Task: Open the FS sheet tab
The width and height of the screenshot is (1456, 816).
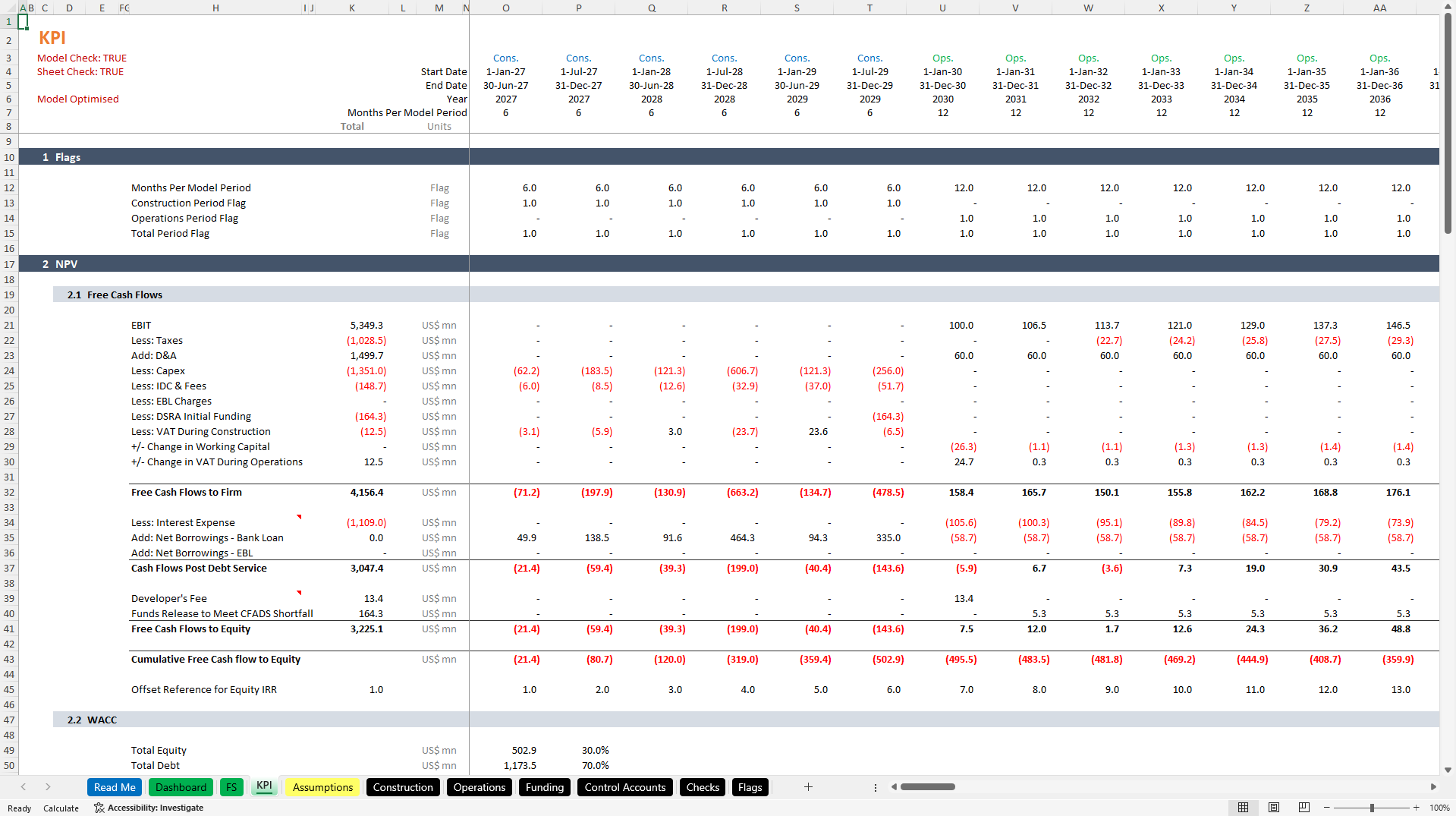Action: tap(231, 787)
